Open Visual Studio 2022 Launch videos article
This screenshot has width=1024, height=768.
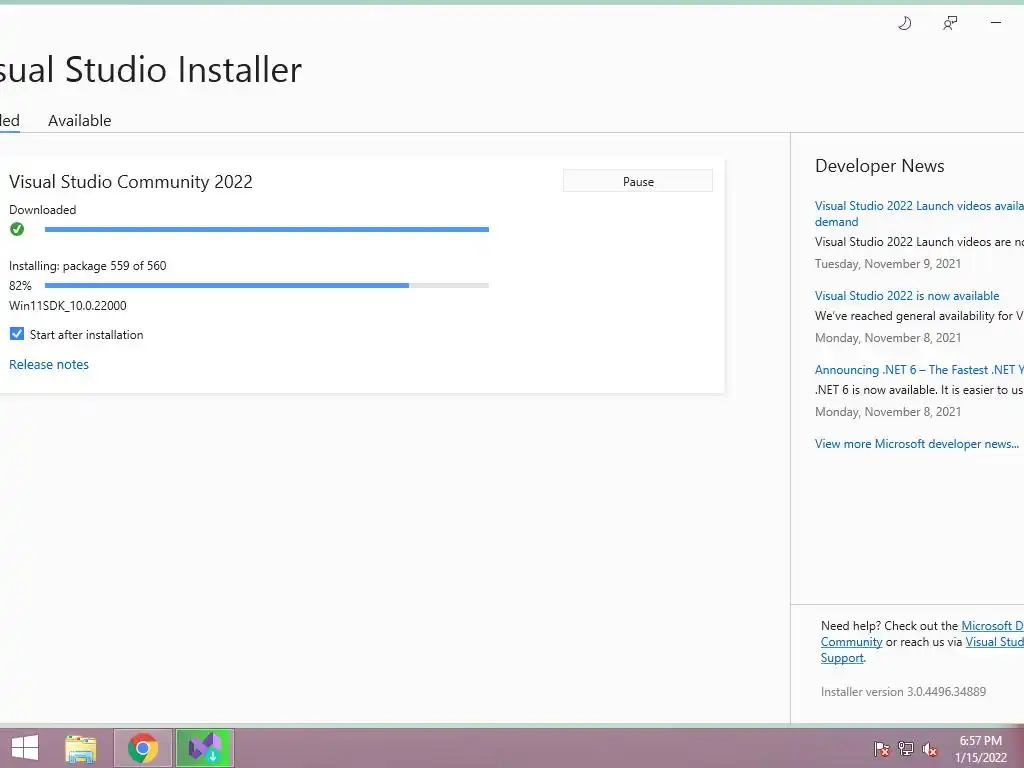pyautogui.click(x=919, y=214)
